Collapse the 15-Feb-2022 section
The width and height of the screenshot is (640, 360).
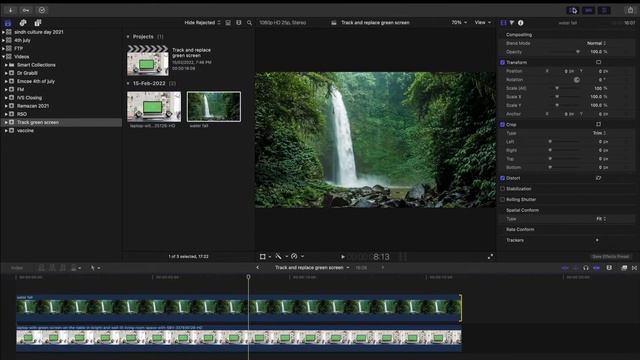coord(128,83)
